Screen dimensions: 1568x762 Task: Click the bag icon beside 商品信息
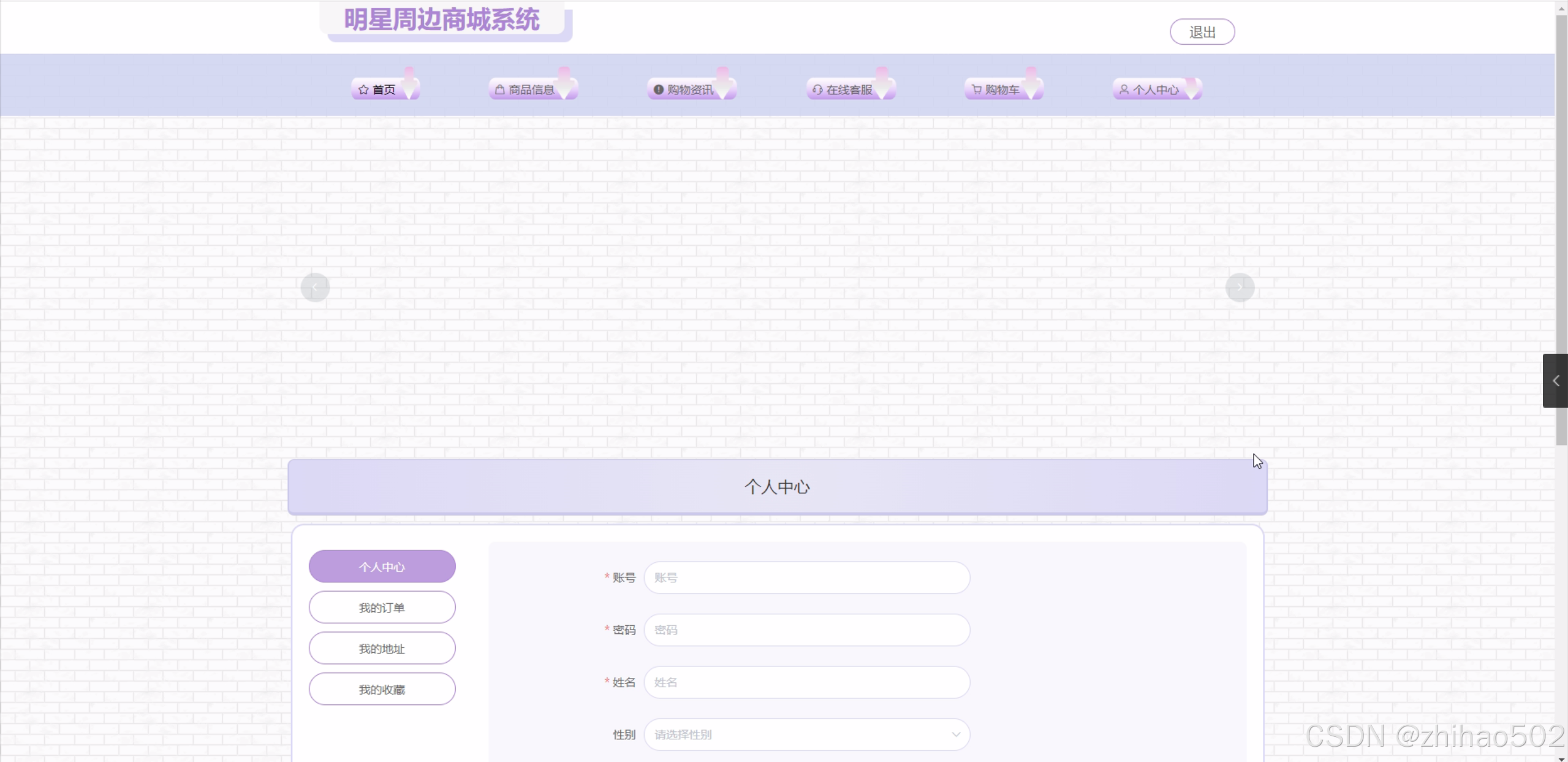point(500,90)
